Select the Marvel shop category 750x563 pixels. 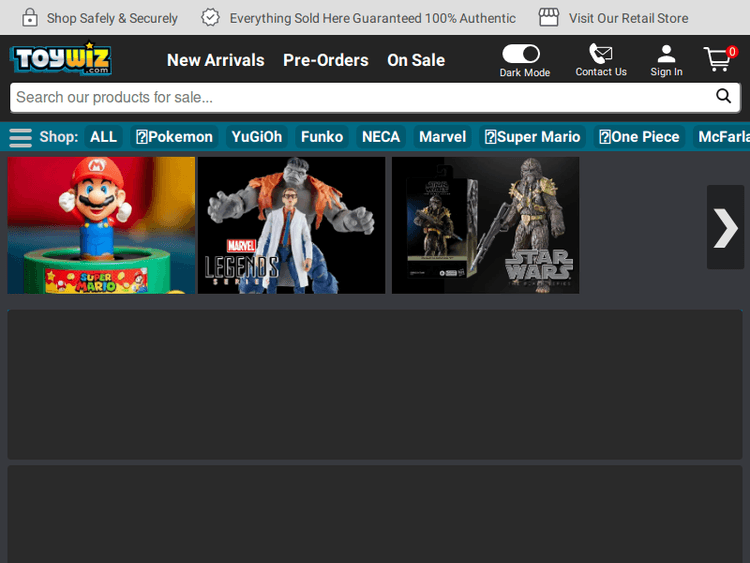pos(442,137)
